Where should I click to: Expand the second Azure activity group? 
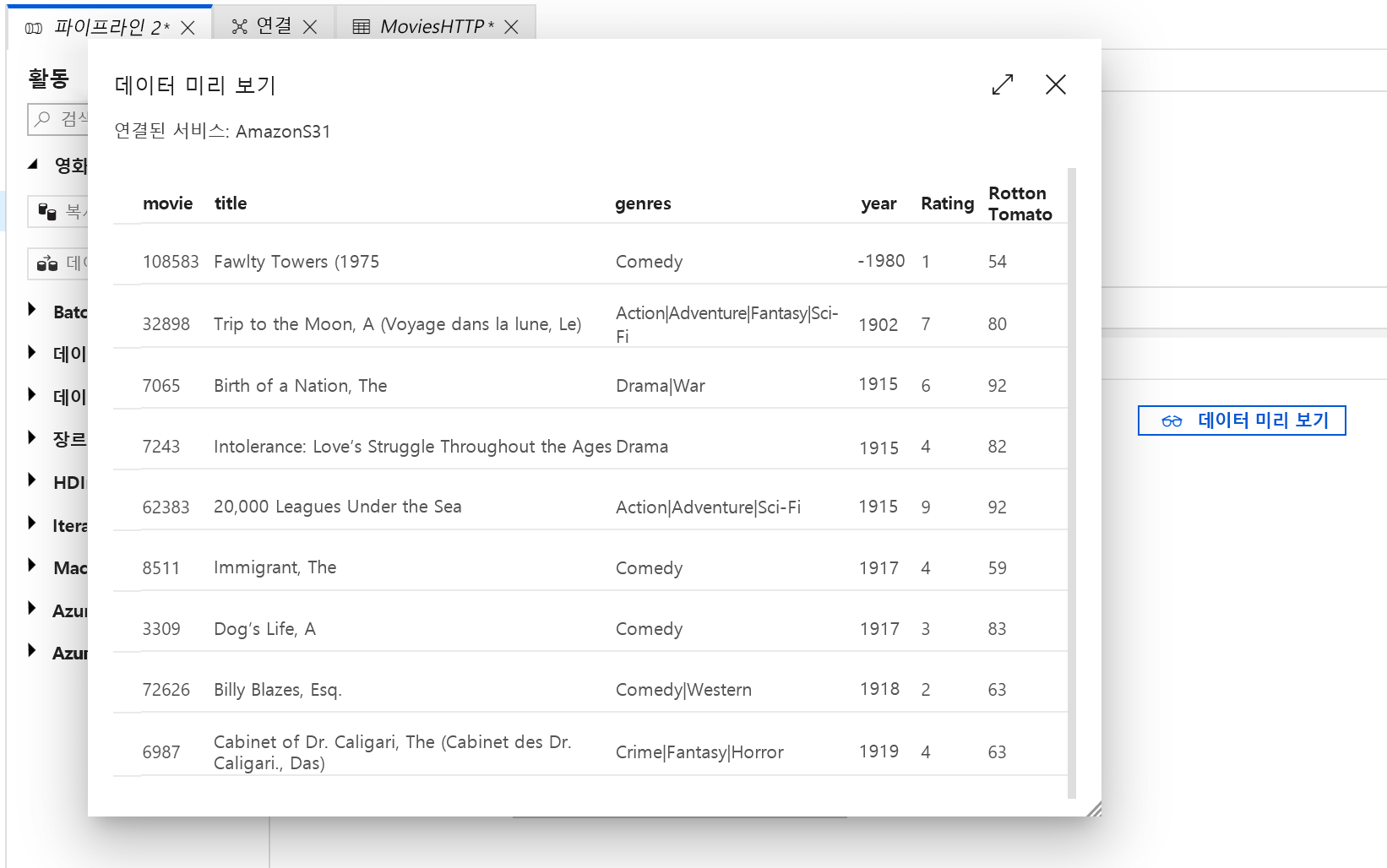pos(32,651)
